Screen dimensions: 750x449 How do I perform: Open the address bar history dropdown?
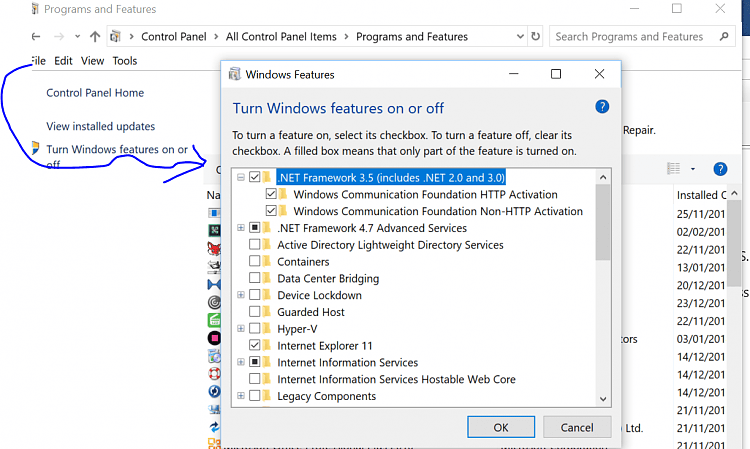[x=520, y=37]
